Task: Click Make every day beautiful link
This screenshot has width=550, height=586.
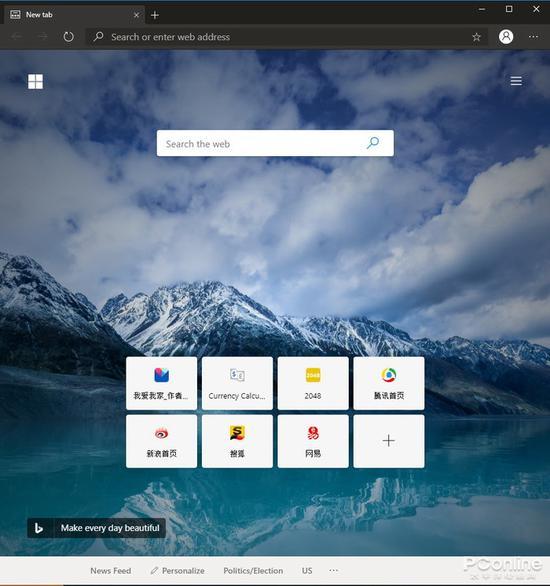Action: coord(110,528)
